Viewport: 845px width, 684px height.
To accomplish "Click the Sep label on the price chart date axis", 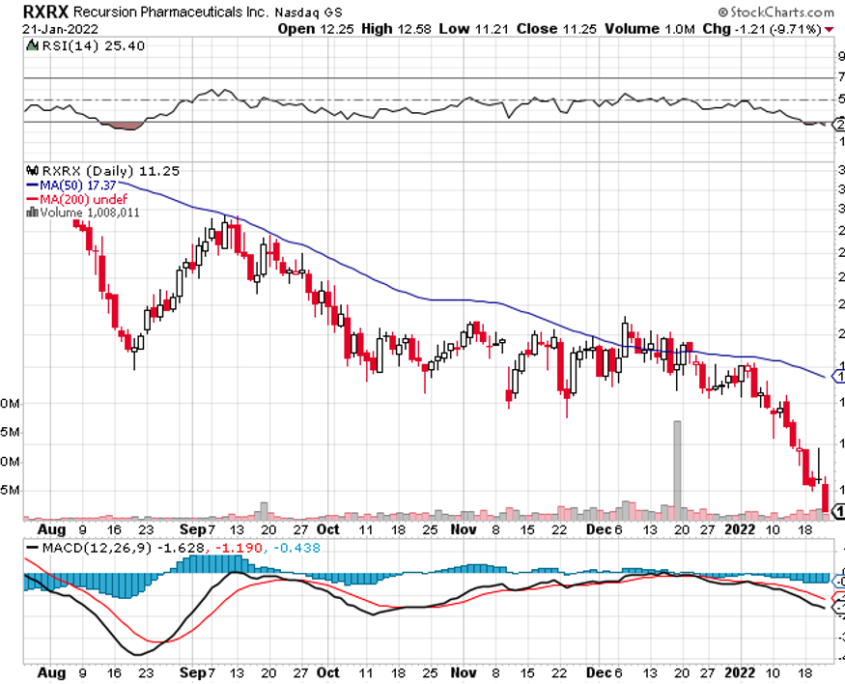I will click(x=192, y=529).
